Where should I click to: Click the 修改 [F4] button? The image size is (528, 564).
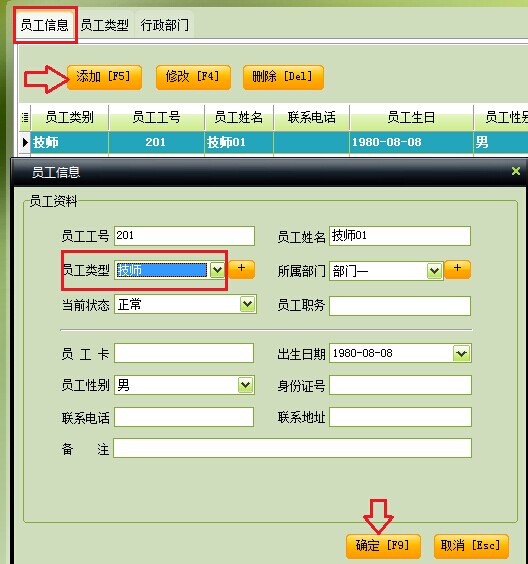193,77
